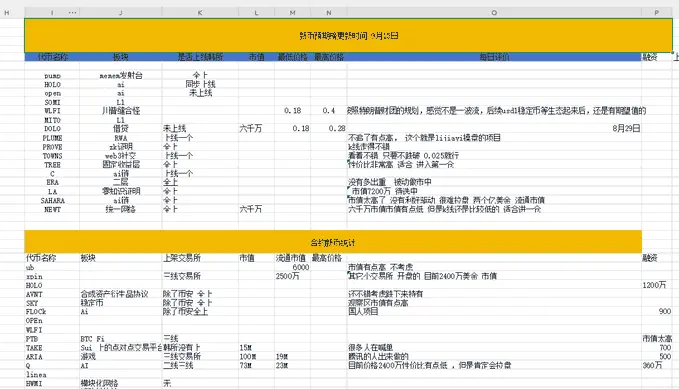Click the 2500万 circulating market cap cell

point(288,276)
